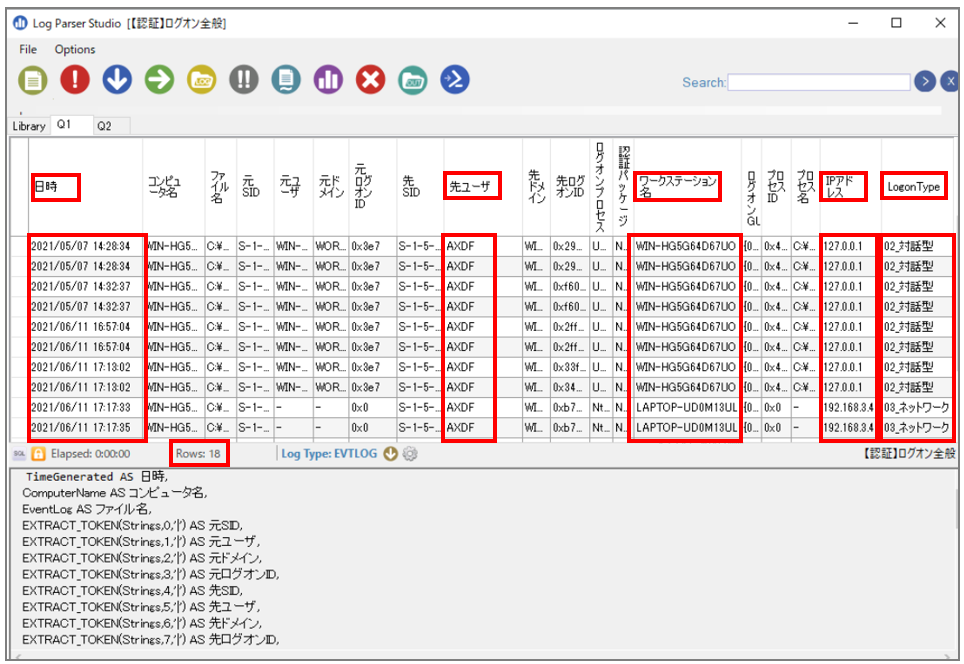Open log type settings gear icon
Image resolution: width=964 pixels, height=664 pixels.
coord(410,454)
